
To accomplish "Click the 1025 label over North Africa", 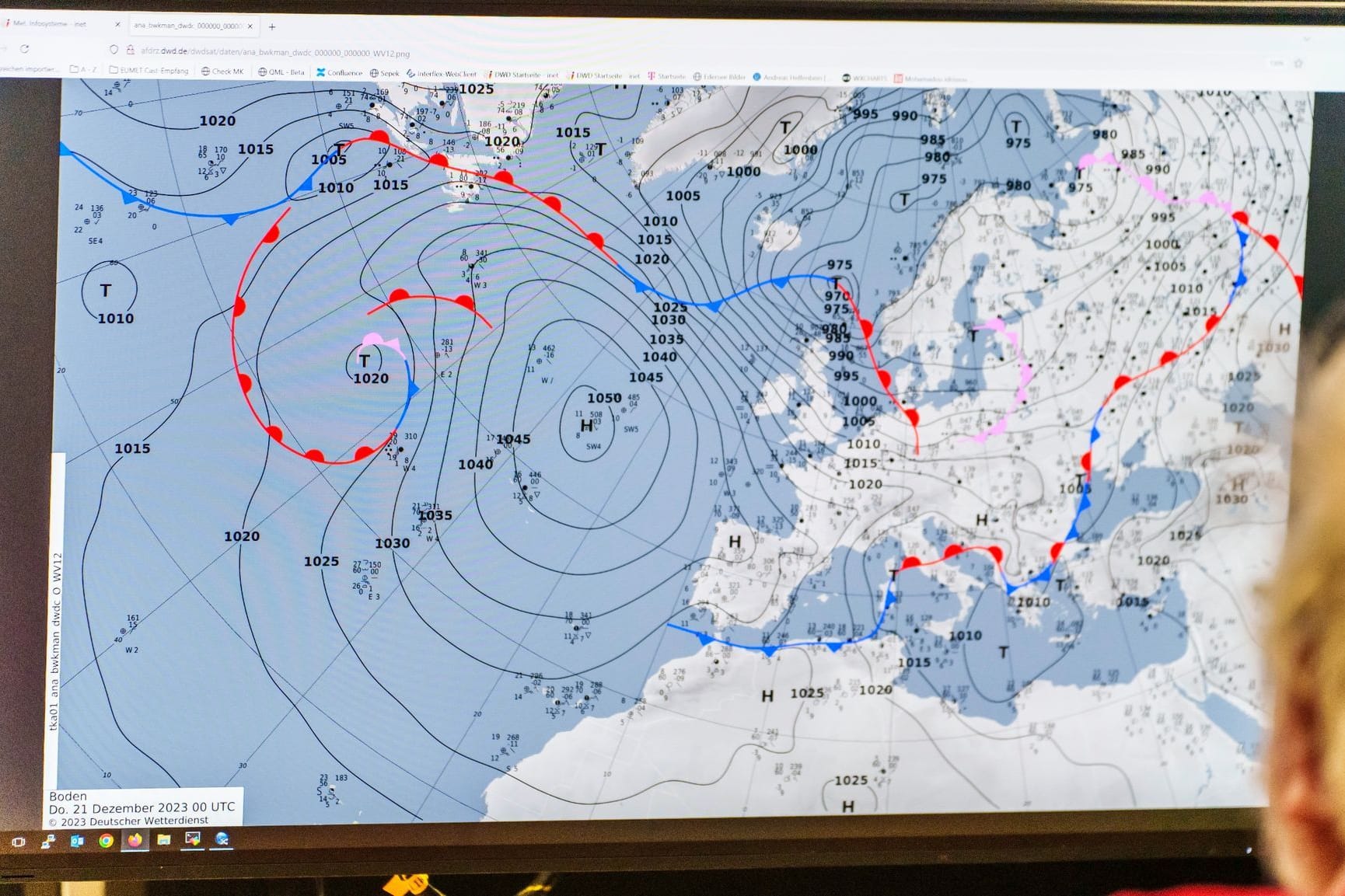I will tap(807, 692).
